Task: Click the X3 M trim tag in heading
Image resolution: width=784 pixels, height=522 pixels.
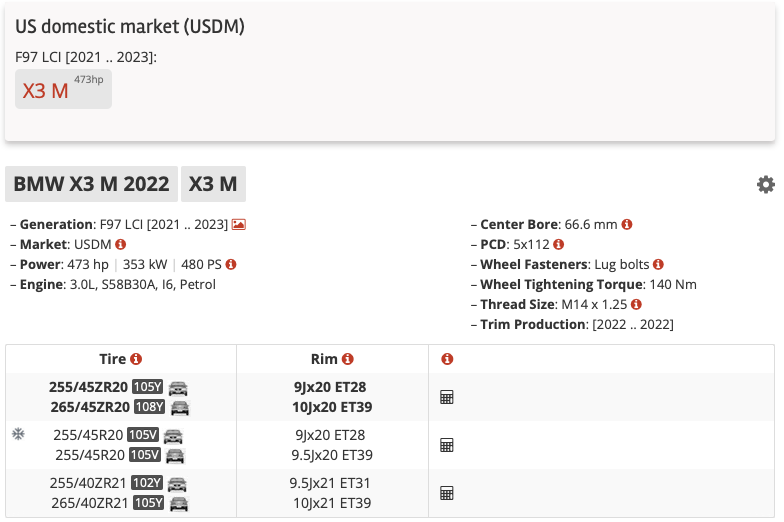Action: 213,185
